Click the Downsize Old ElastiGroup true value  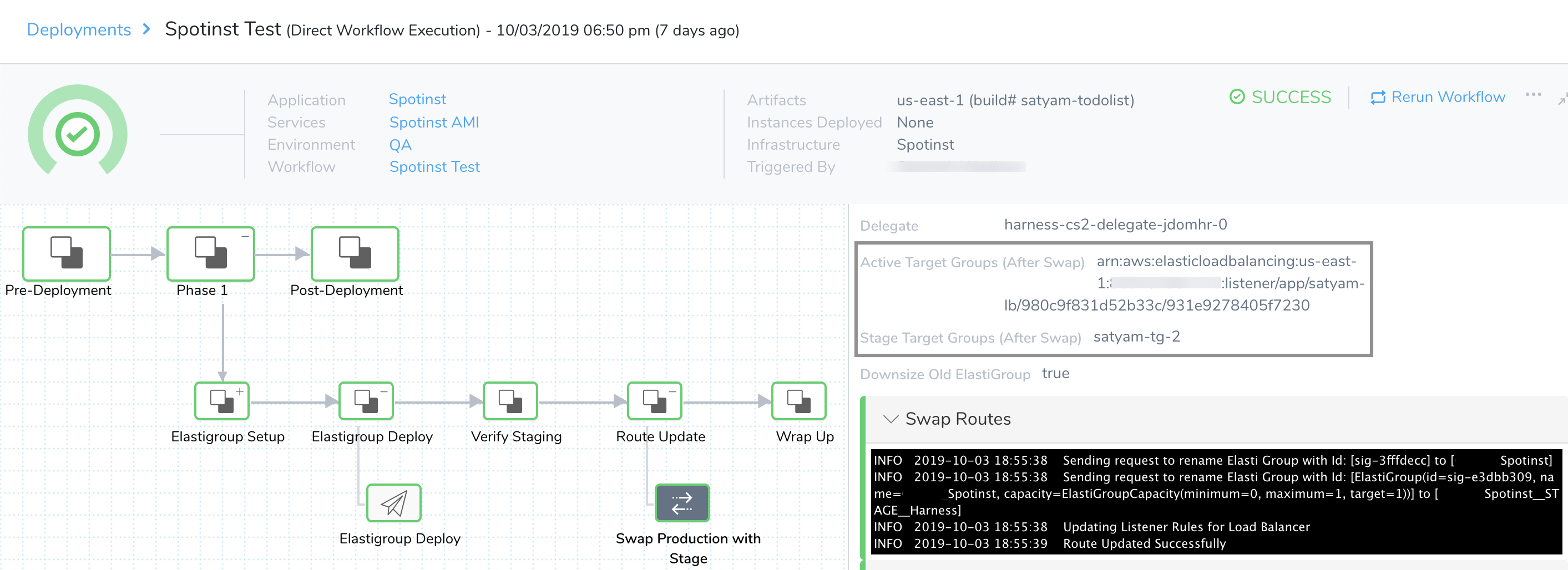[x=1055, y=373]
